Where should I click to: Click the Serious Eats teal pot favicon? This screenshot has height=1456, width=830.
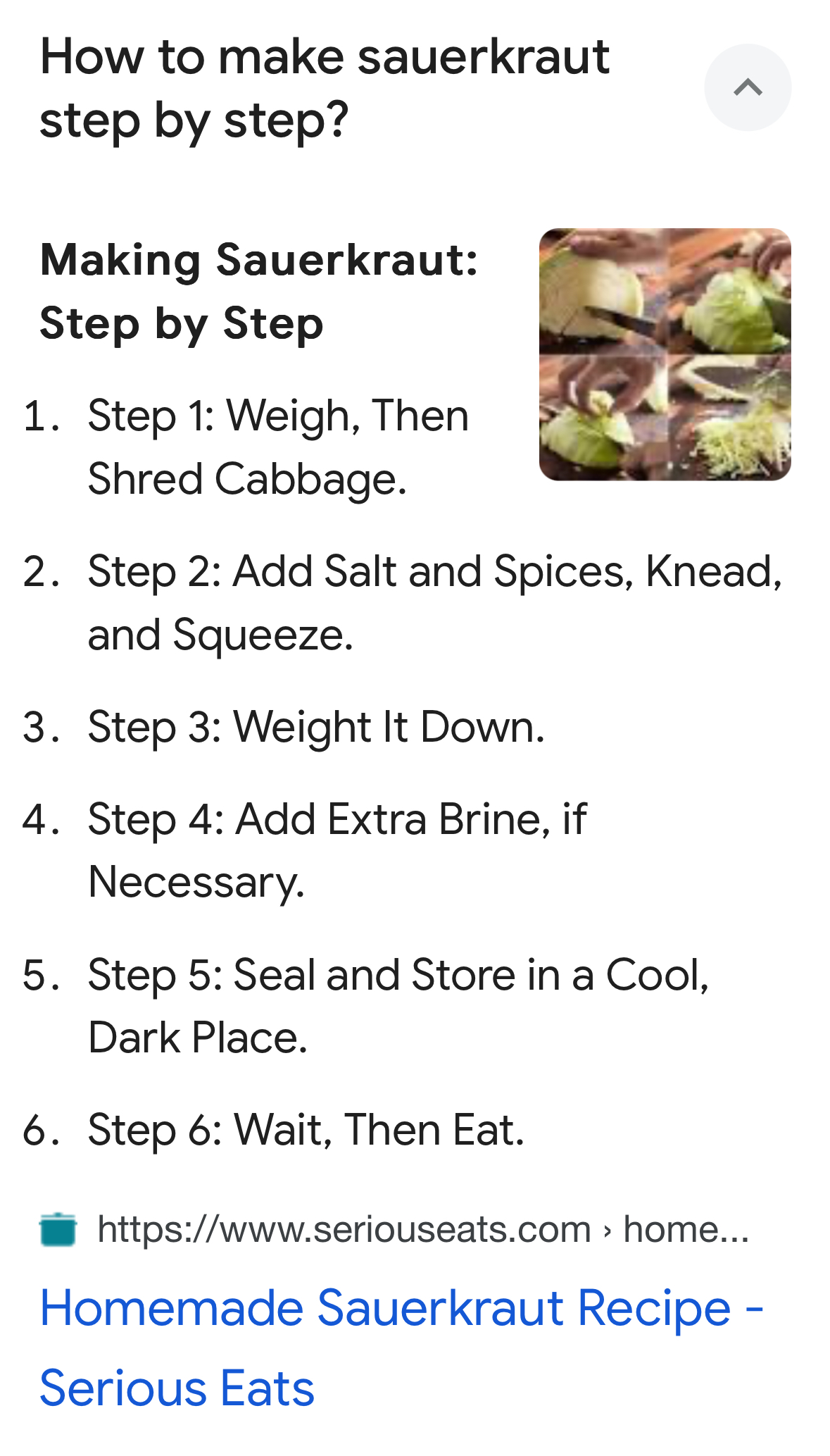(58, 1229)
